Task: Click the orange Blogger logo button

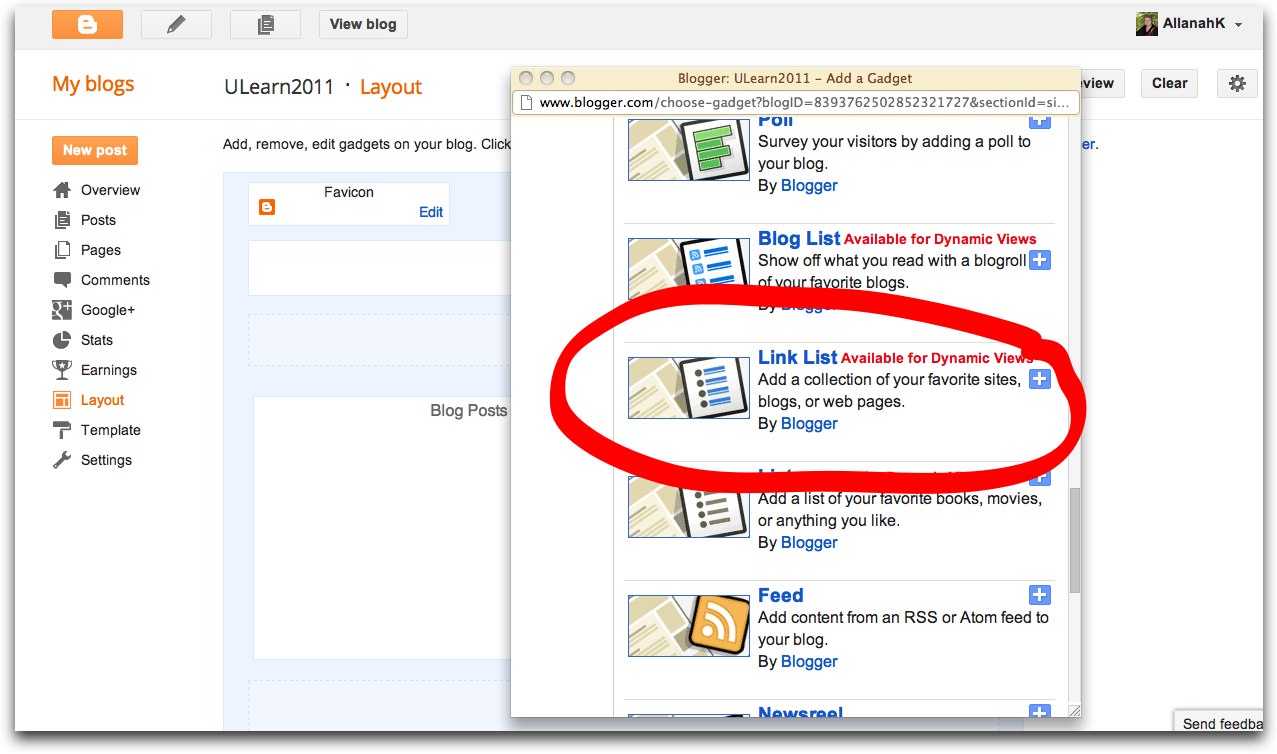Action: click(87, 24)
